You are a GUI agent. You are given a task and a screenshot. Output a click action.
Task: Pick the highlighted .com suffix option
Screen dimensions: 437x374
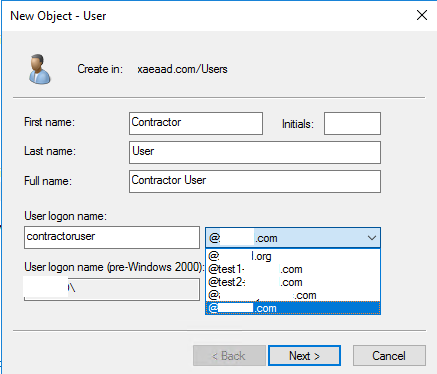tap(293, 308)
